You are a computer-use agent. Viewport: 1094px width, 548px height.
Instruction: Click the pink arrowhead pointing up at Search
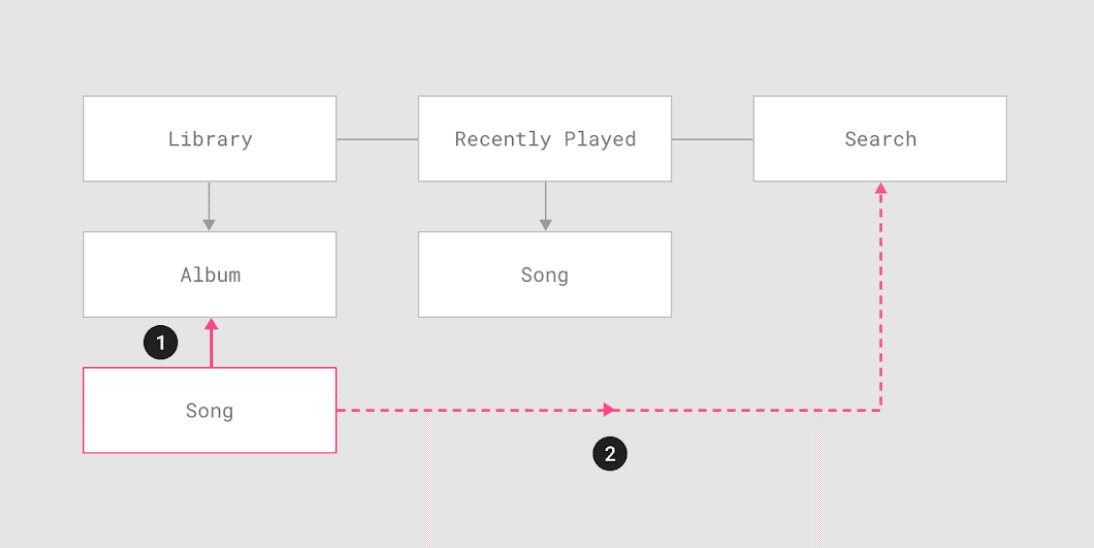[880, 188]
